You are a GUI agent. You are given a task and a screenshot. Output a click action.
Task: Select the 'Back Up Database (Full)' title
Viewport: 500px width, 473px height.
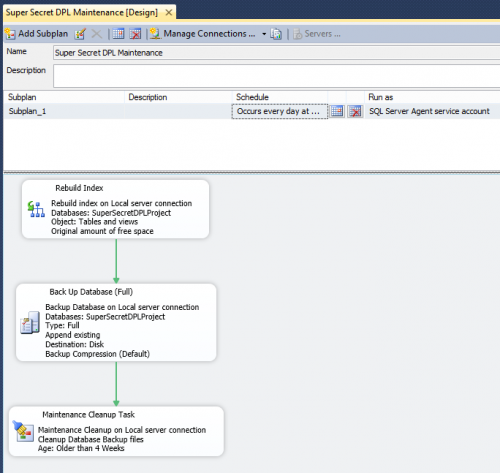(x=91, y=292)
